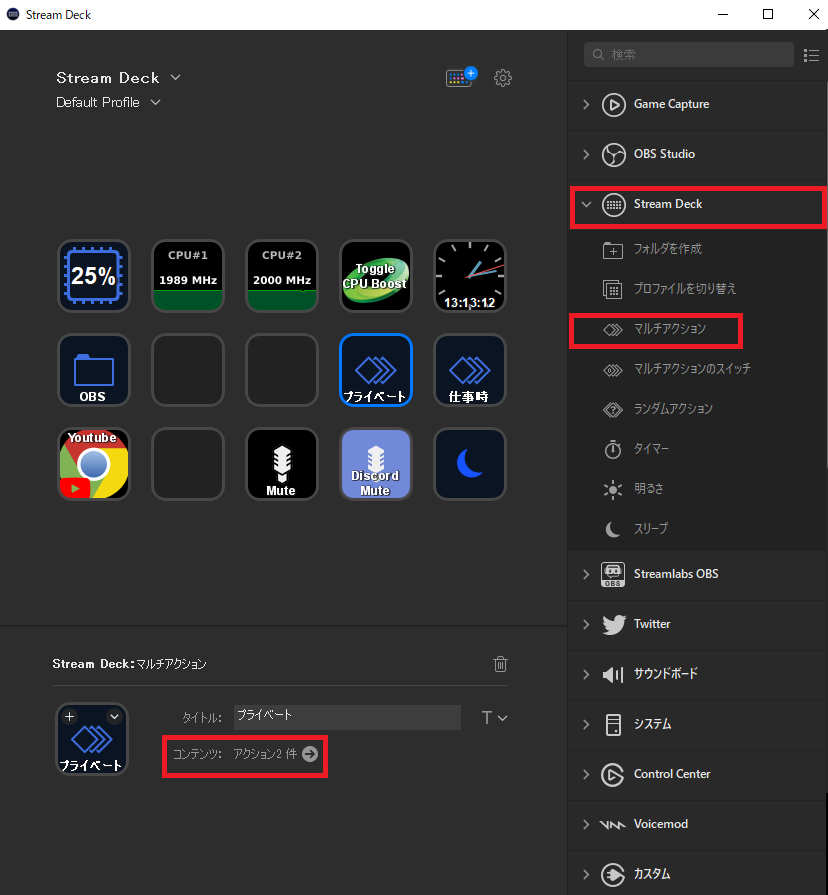The image size is (828, 895).
Task: Click the サウンドボード speaker icon
Action: tap(613, 675)
